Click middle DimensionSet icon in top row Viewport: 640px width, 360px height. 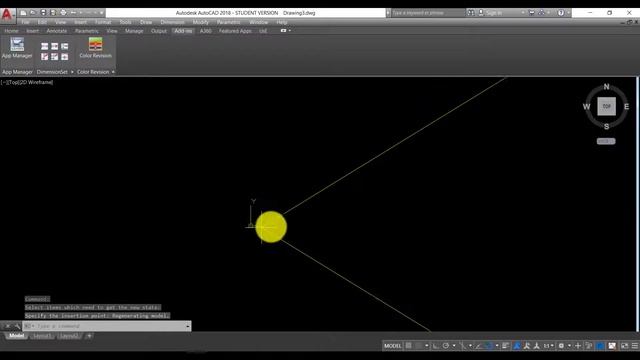point(55,46)
